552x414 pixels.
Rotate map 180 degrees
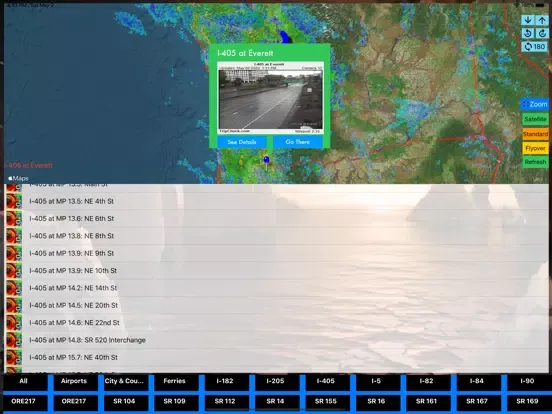pos(535,46)
